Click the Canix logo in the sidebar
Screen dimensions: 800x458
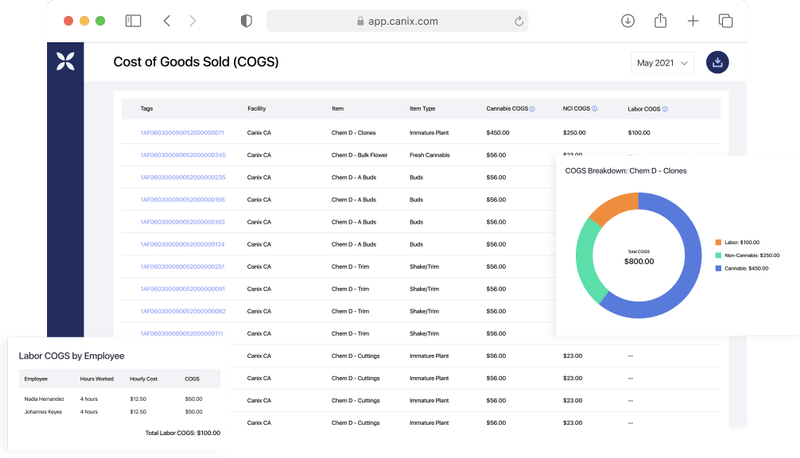65,61
